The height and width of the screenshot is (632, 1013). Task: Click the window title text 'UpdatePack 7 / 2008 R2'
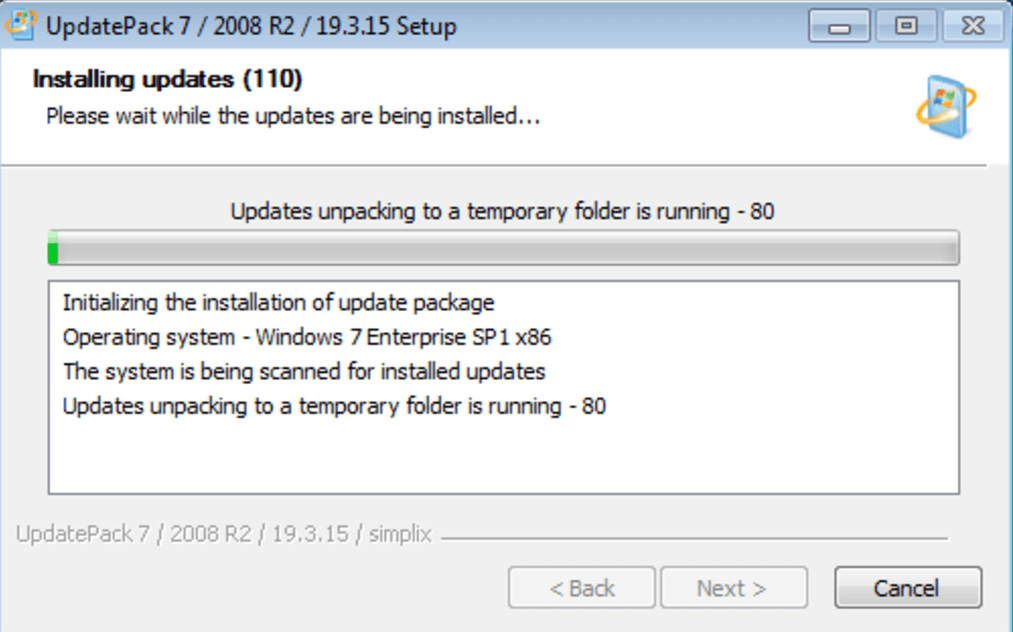tap(250, 27)
